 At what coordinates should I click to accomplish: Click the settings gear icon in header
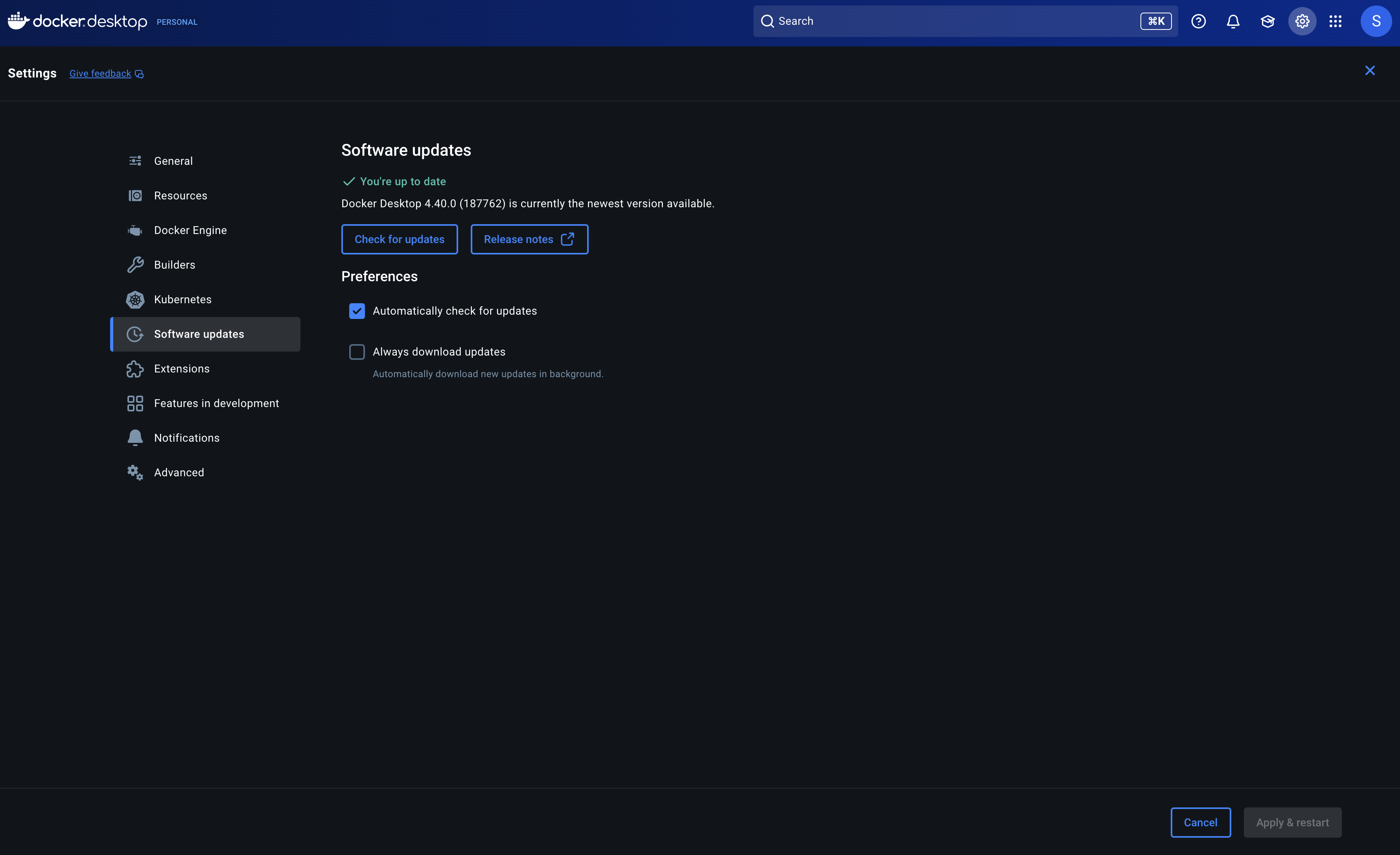pos(1302,21)
